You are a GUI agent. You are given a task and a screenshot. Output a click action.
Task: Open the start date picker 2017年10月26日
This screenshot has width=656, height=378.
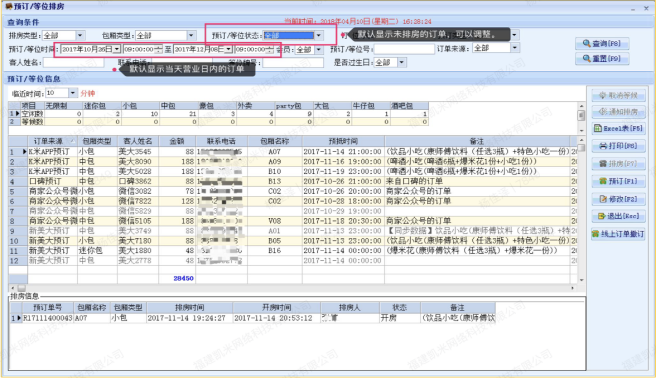click(x=117, y=49)
